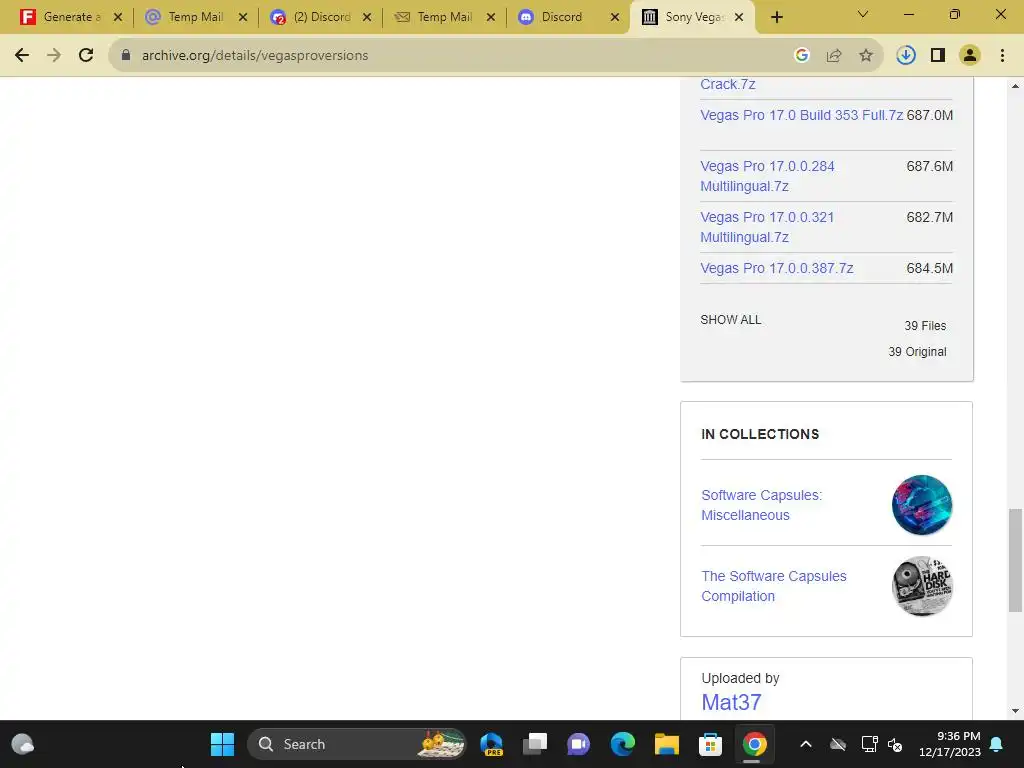Viewport: 1024px width, 768px height.
Task: Click the muted volume tray icon
Action: click(x=895, y=744)
